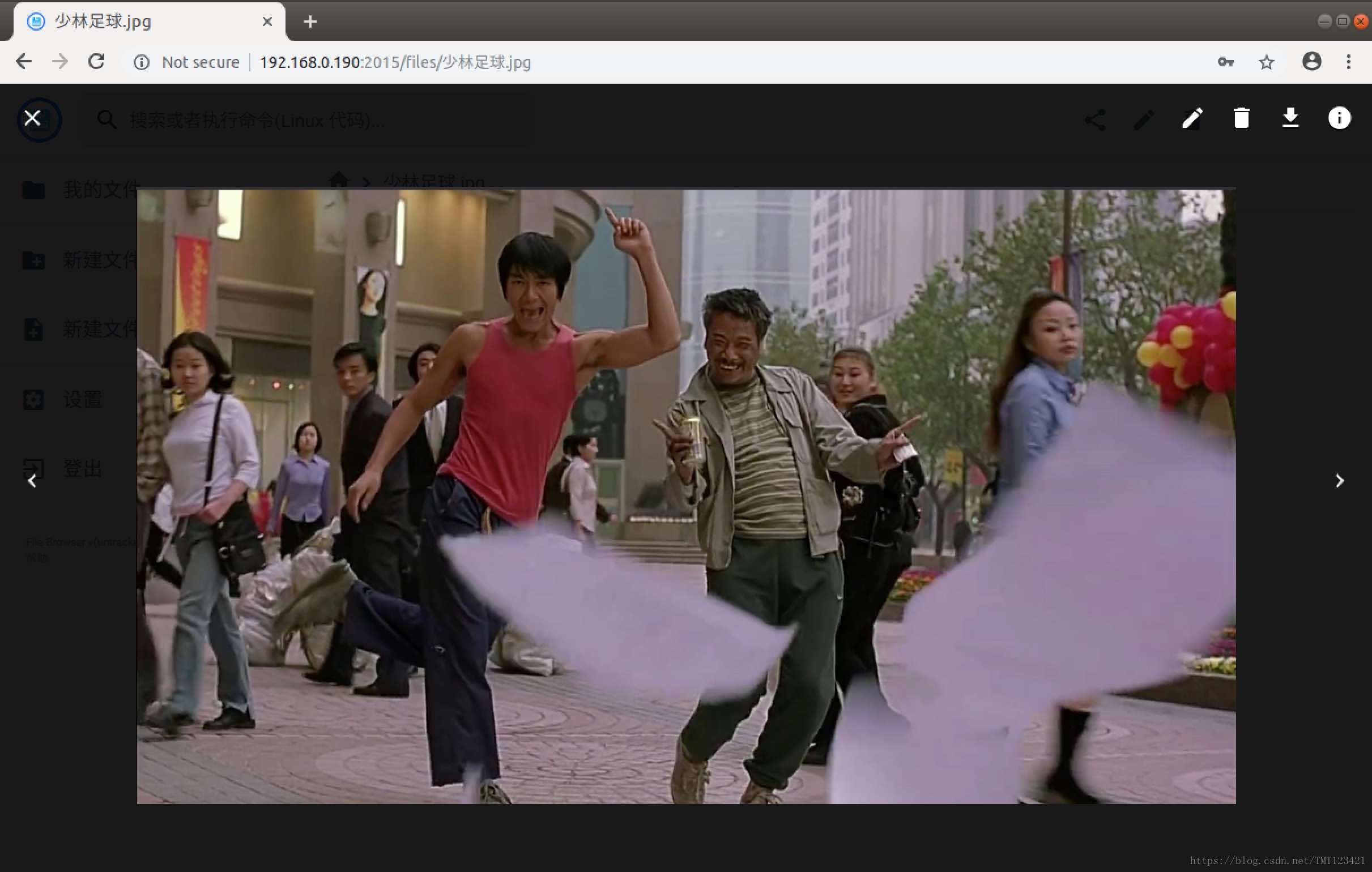Close the image preview overlay
The width and height of the screenshot is (1372, 872).
pyautogui.click(x=32, y=118)
